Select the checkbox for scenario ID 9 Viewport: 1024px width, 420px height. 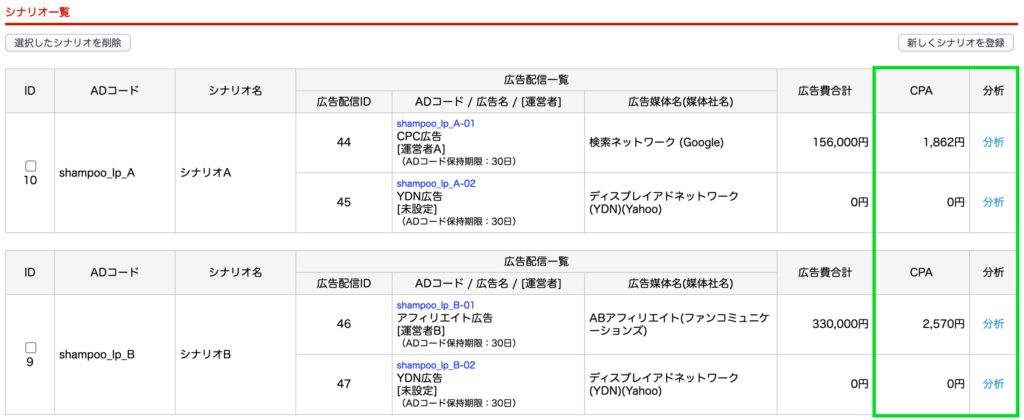pyautogui.click(x=30, y=347)
